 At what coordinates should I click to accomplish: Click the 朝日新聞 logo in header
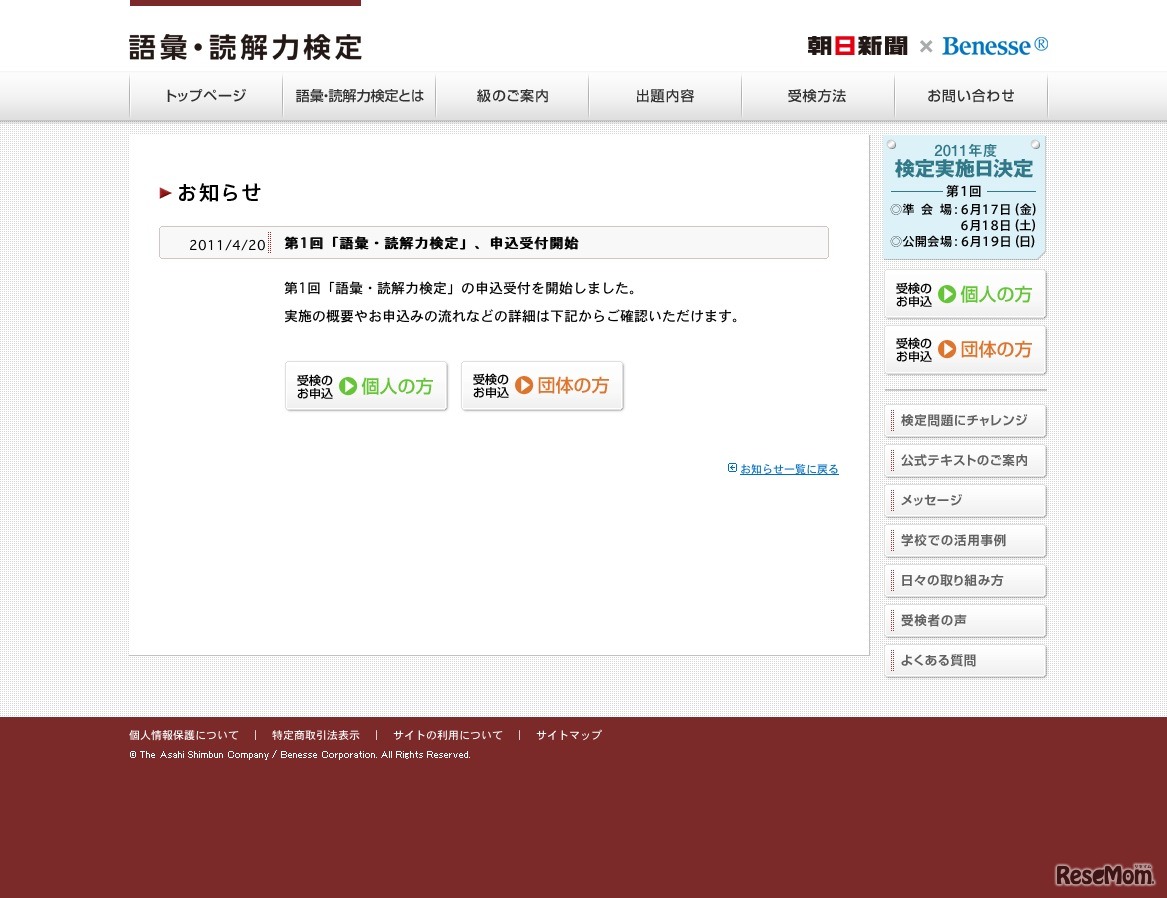[x=857, y=46]
